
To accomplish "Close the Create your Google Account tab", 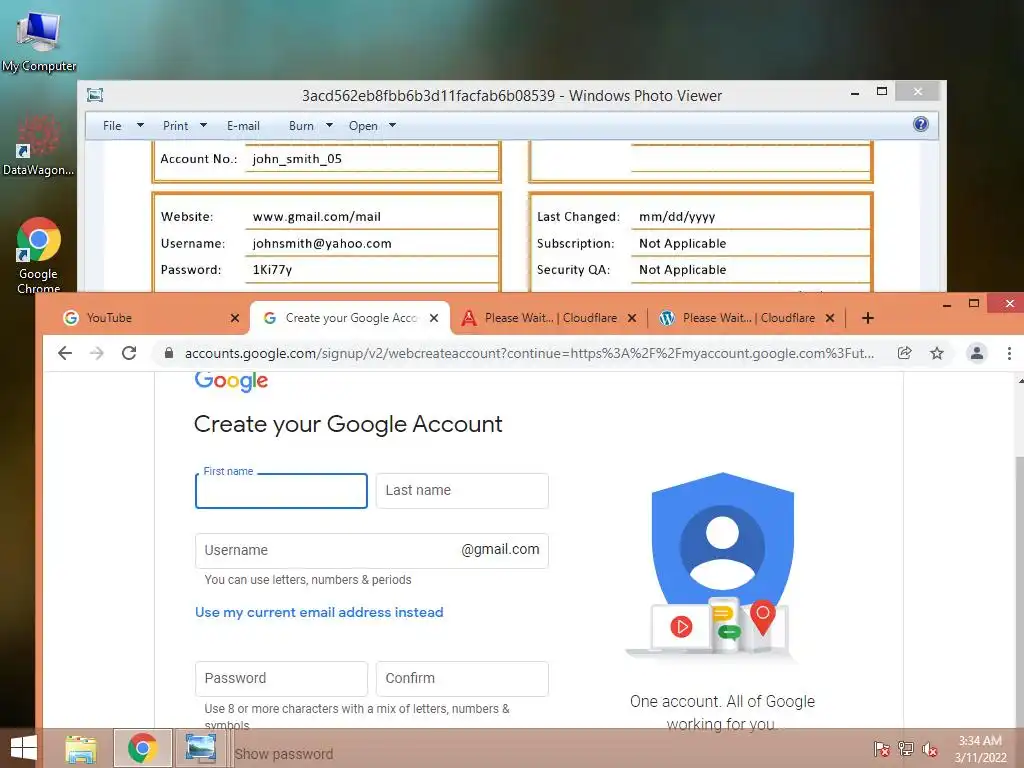I will 434,318.
